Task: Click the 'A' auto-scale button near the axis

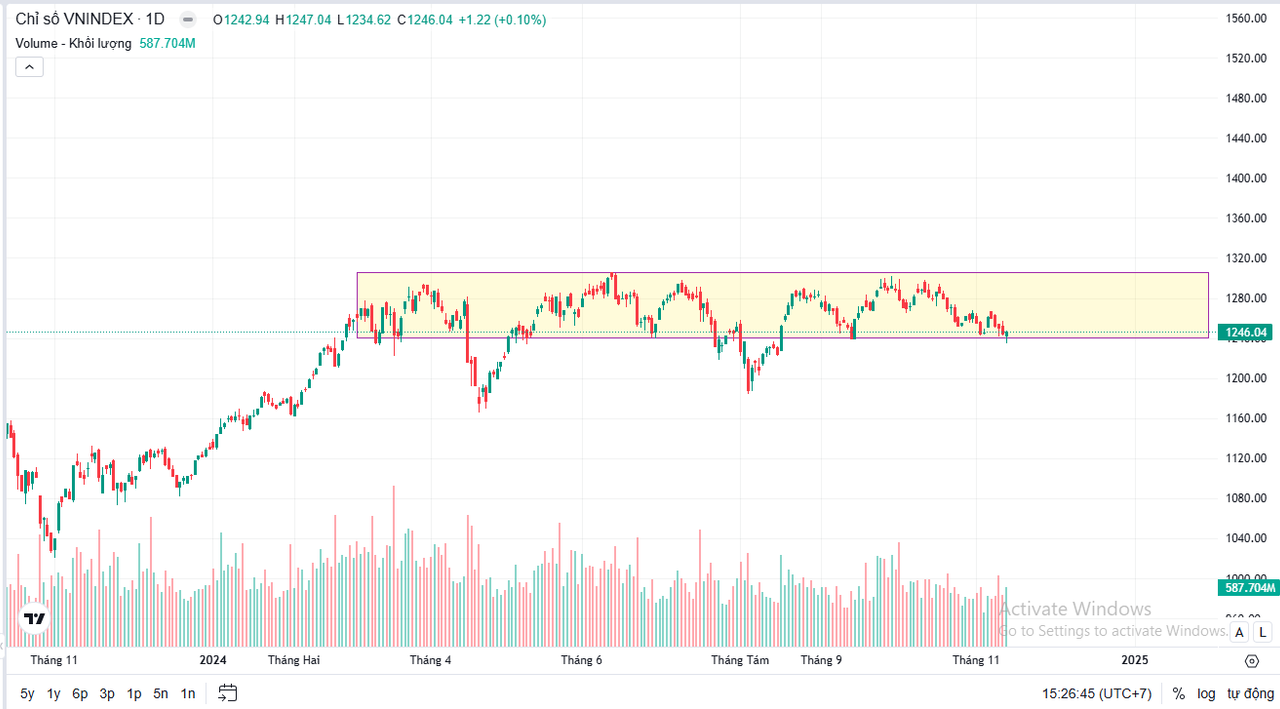Action: 1239,632
